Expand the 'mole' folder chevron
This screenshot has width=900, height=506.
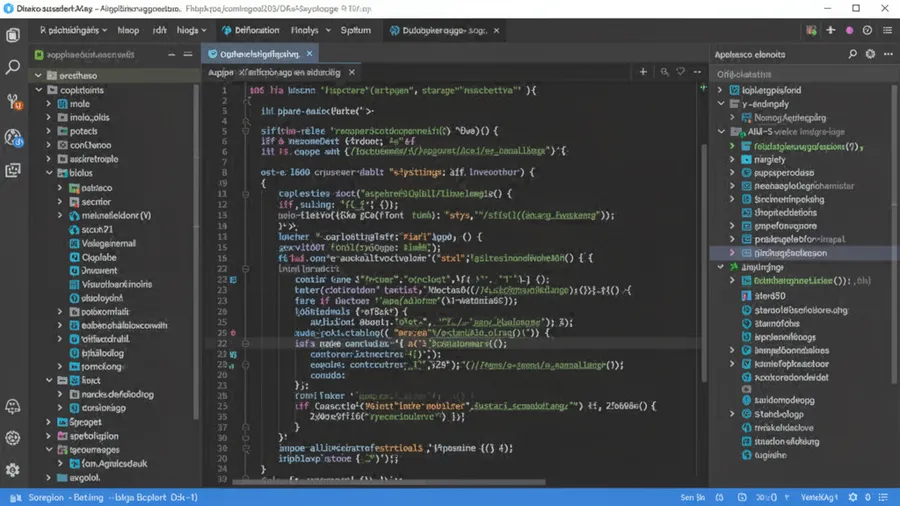pos(49,103)
